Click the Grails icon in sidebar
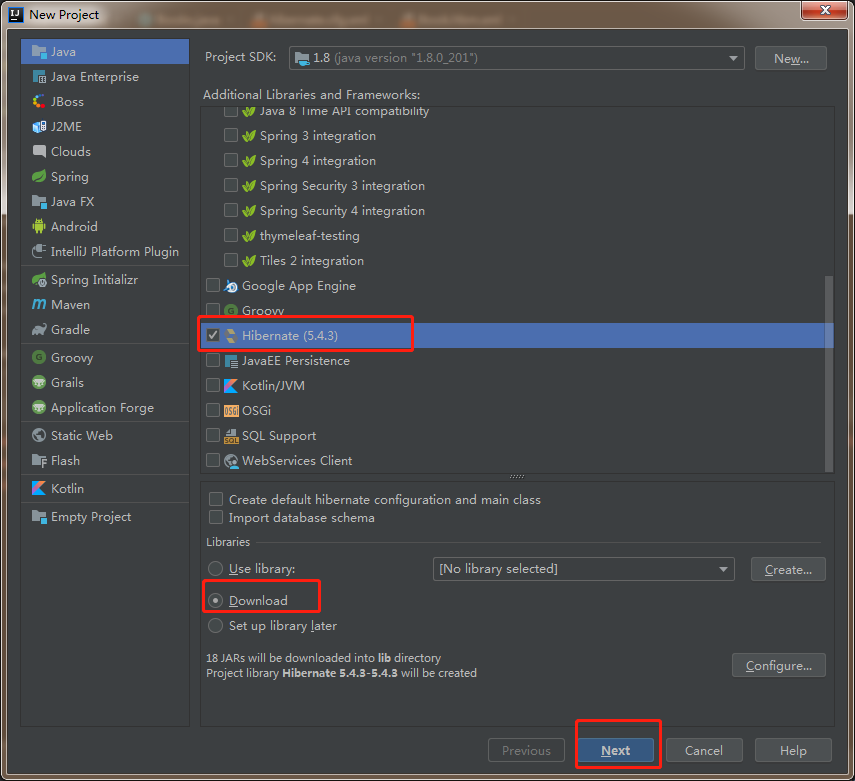 39,383
